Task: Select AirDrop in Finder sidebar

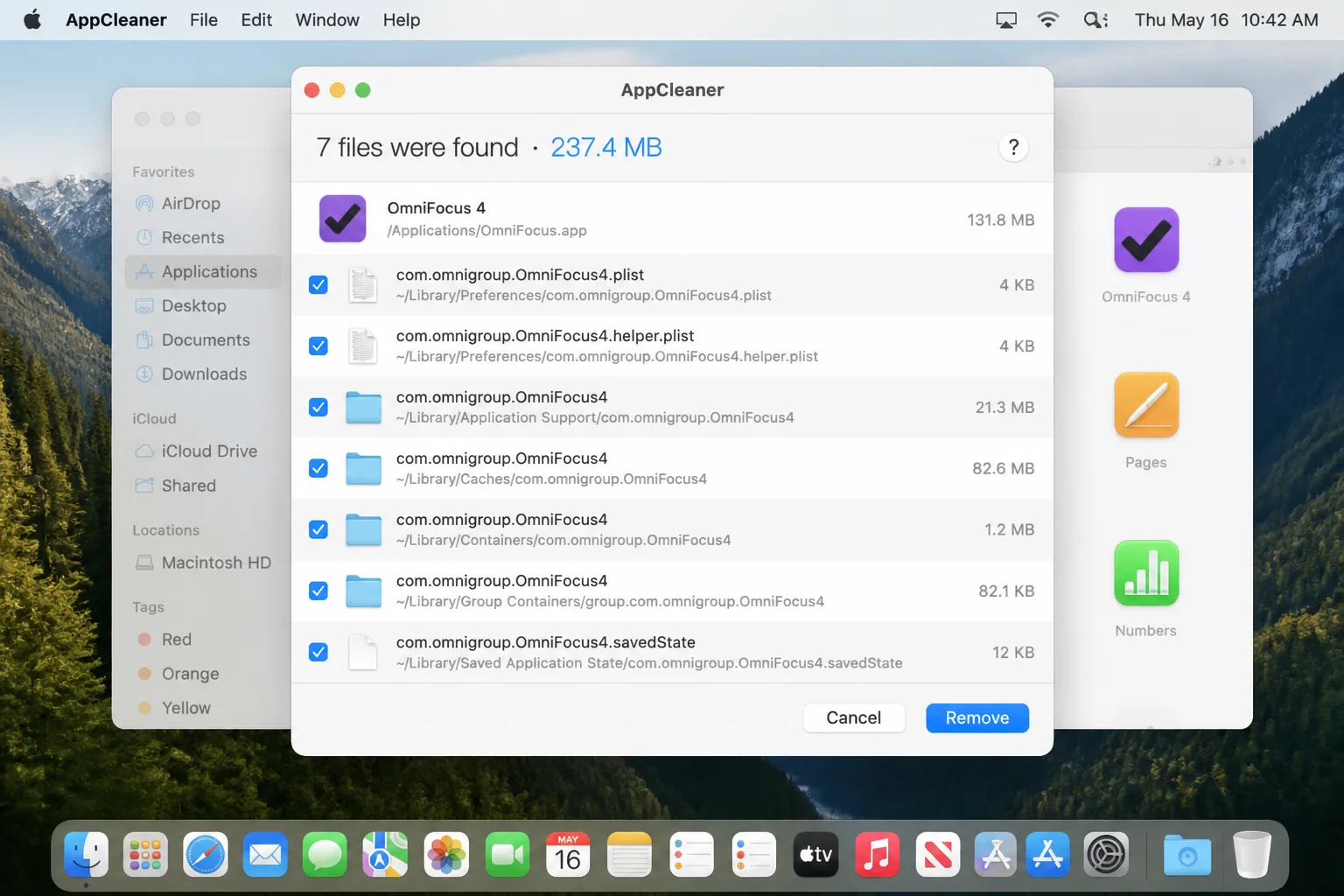Action: pyautogui.click(x=203, y=203)
